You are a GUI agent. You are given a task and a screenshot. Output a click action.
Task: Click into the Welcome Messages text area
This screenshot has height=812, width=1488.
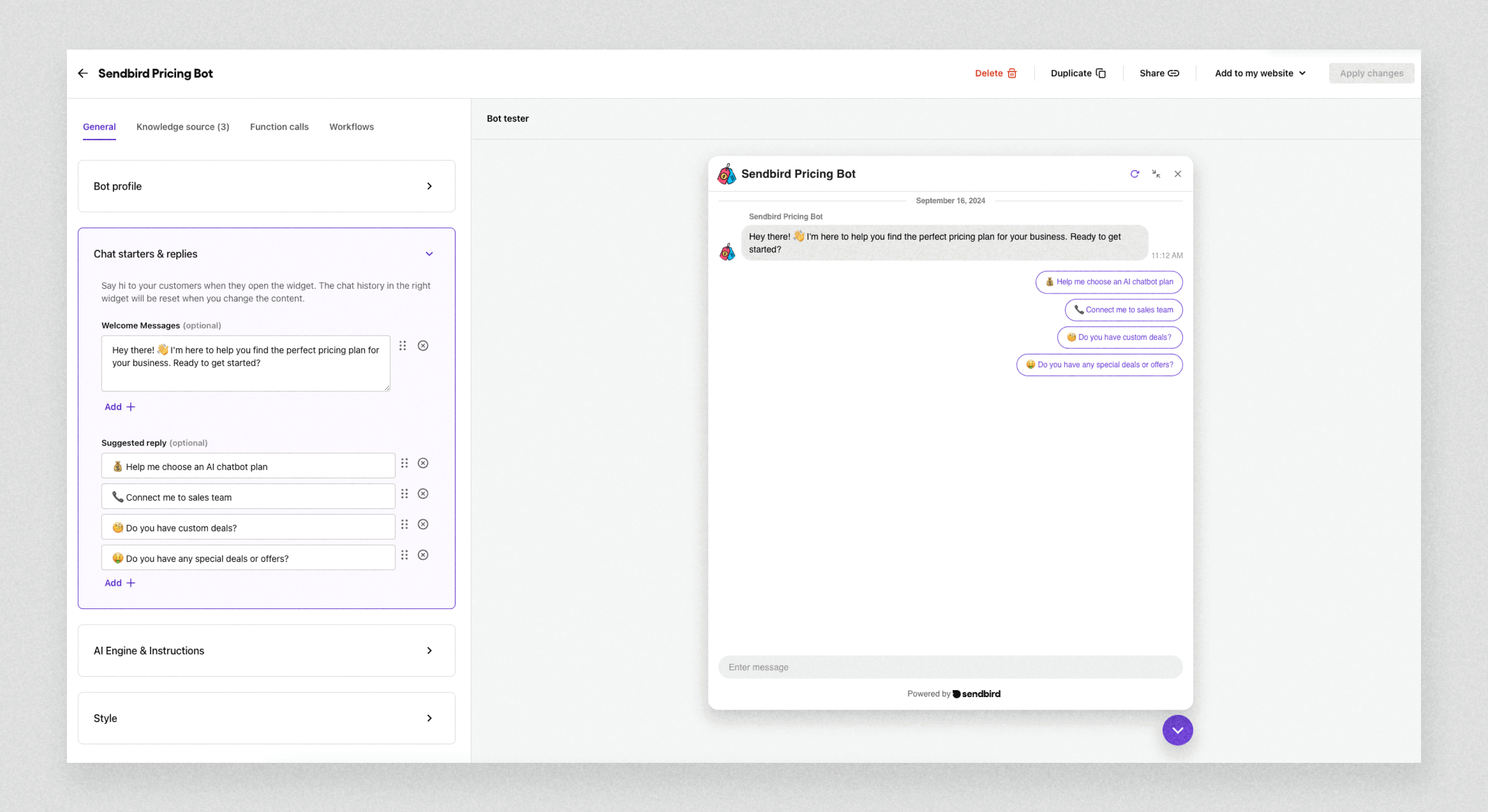pyautogui.click(x=246, y=363)
